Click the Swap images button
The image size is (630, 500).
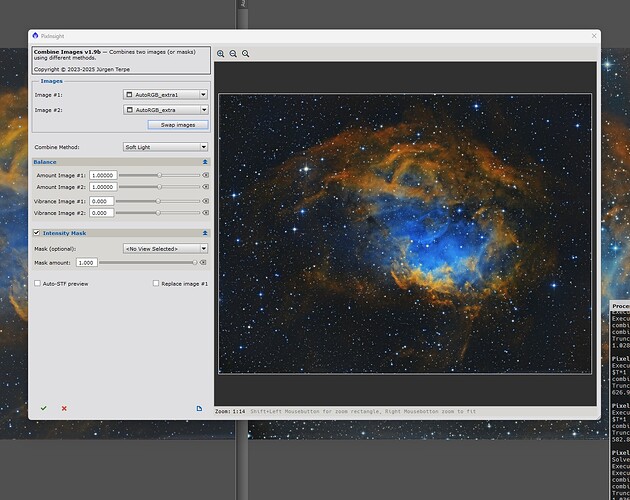[x=178, y=125]
